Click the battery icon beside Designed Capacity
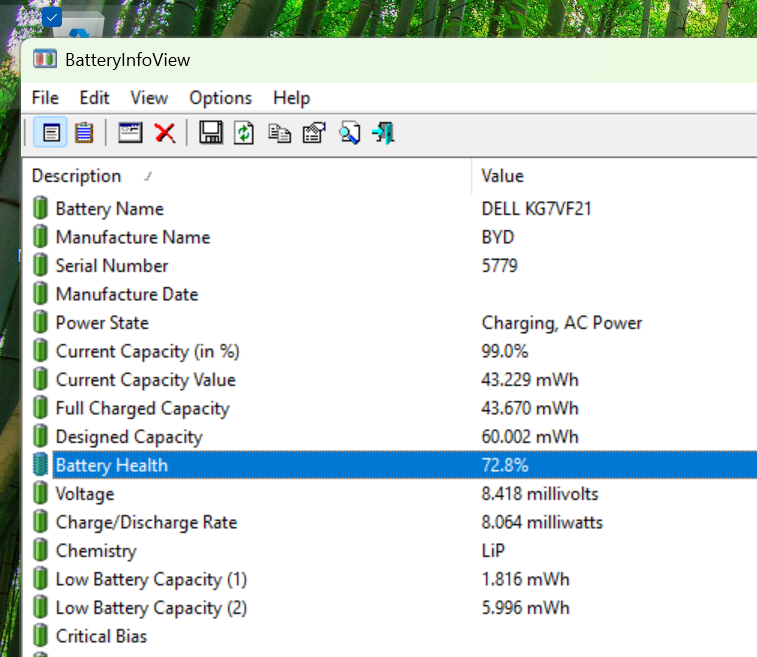Viewport: 757px width, 657px height. pos(41,436)
